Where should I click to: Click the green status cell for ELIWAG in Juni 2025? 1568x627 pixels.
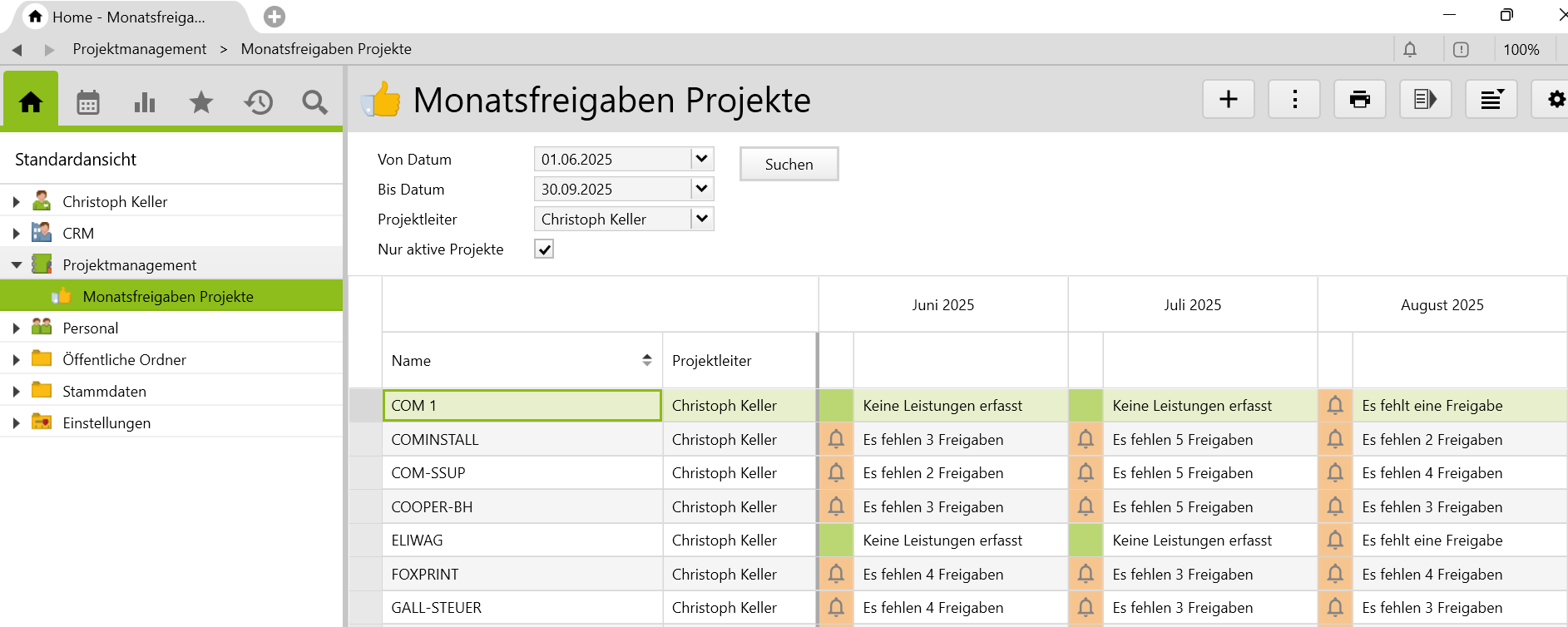pos(836,541)
